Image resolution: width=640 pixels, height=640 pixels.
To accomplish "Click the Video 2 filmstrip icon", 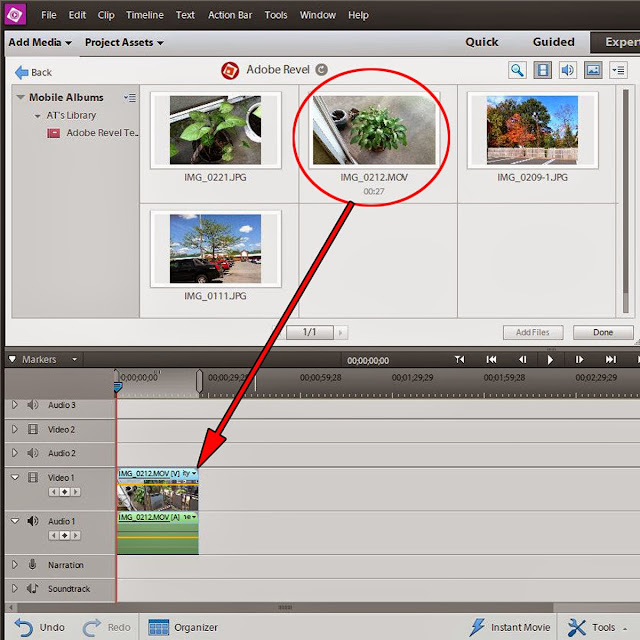I will [33, 429].
